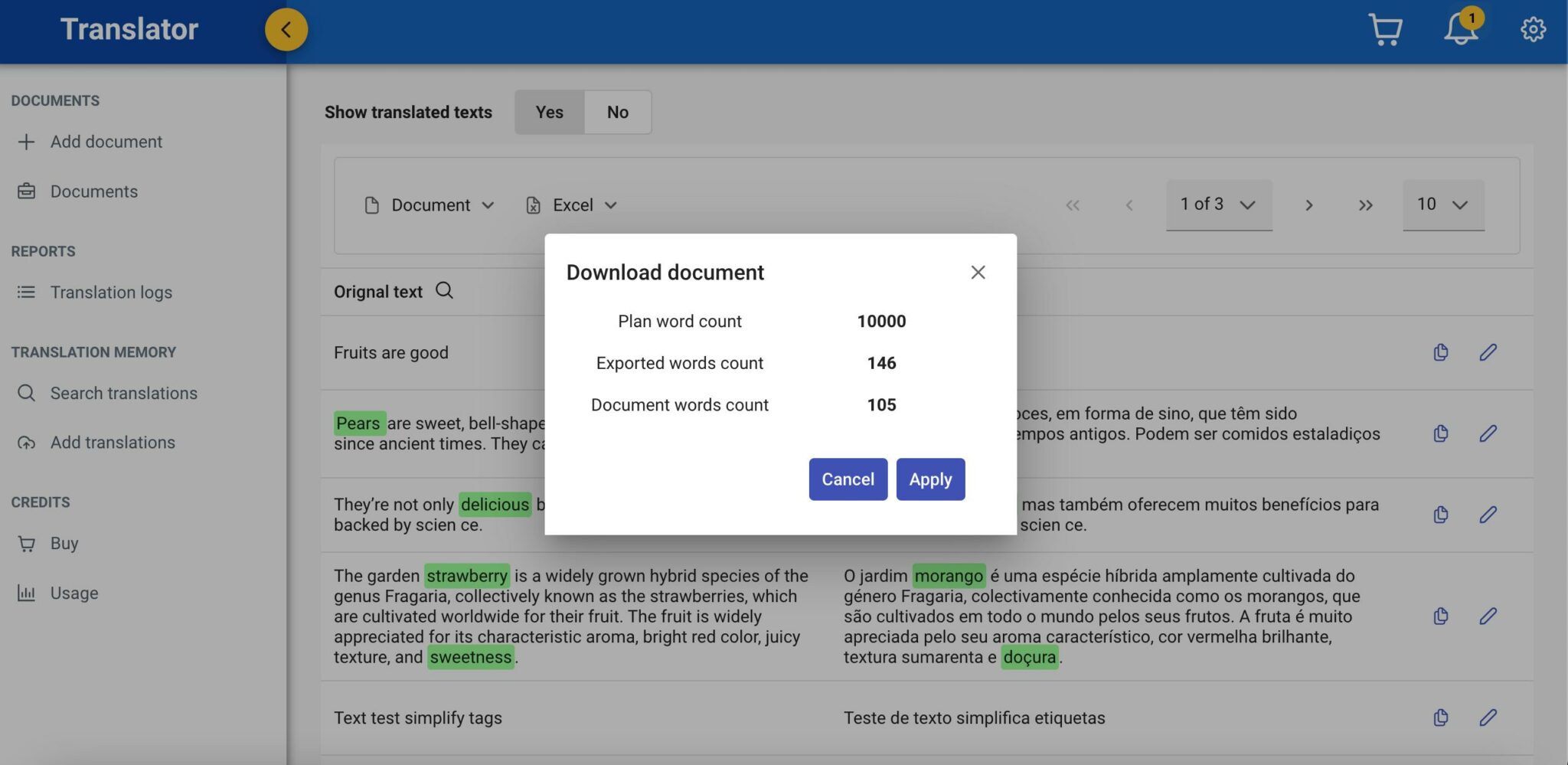
Task: Click the Cancel button in dialog
Action: pyautogui.click(x=848, y=479)
